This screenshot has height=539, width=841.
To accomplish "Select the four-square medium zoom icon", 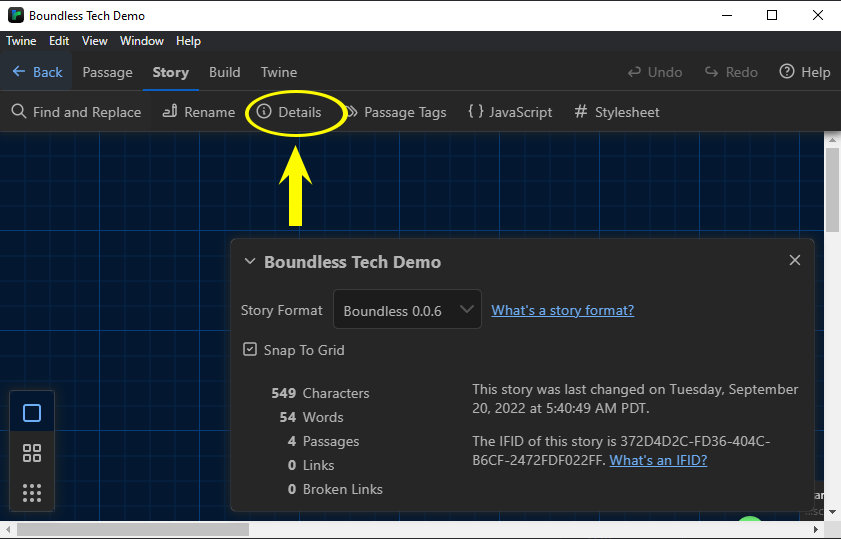I will 32,453.
